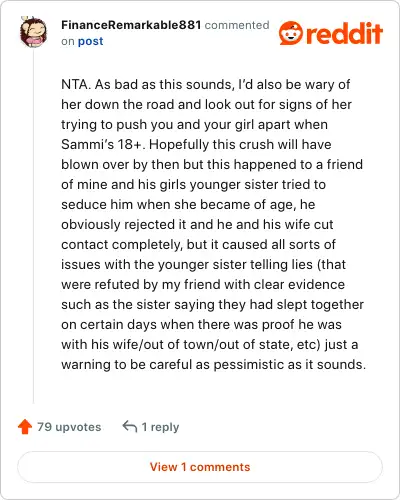Click the phrase "Sammi's 18+" in the comment
400x500 pixels.
pos(103,144)
